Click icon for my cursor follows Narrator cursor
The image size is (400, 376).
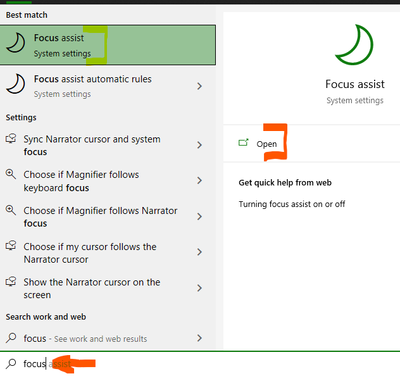tap(11, 246)
